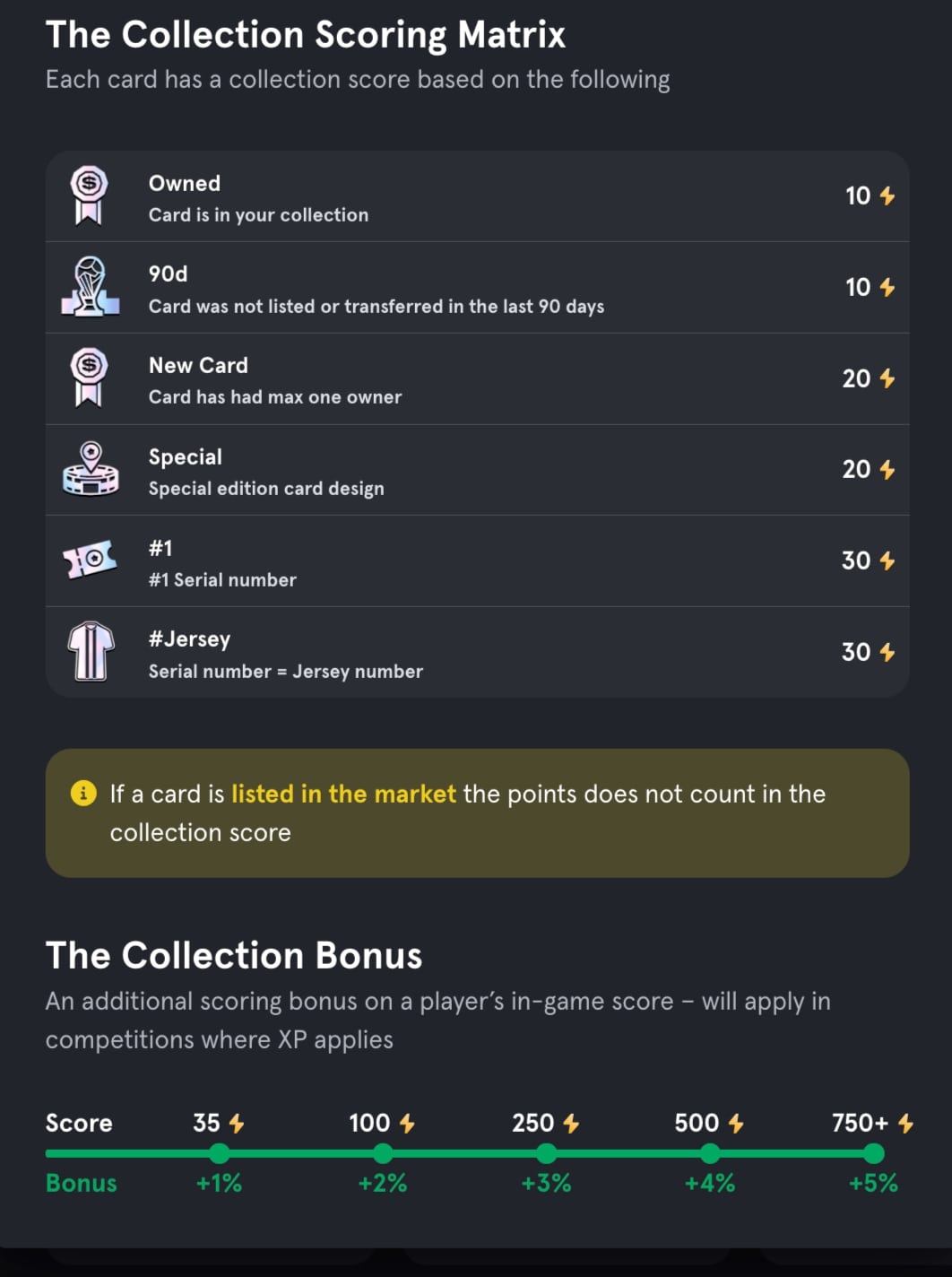This screenshot has width=952, height=1277.
Task: Expand the #Jersey criterion details
Action: tap(476, 652)
